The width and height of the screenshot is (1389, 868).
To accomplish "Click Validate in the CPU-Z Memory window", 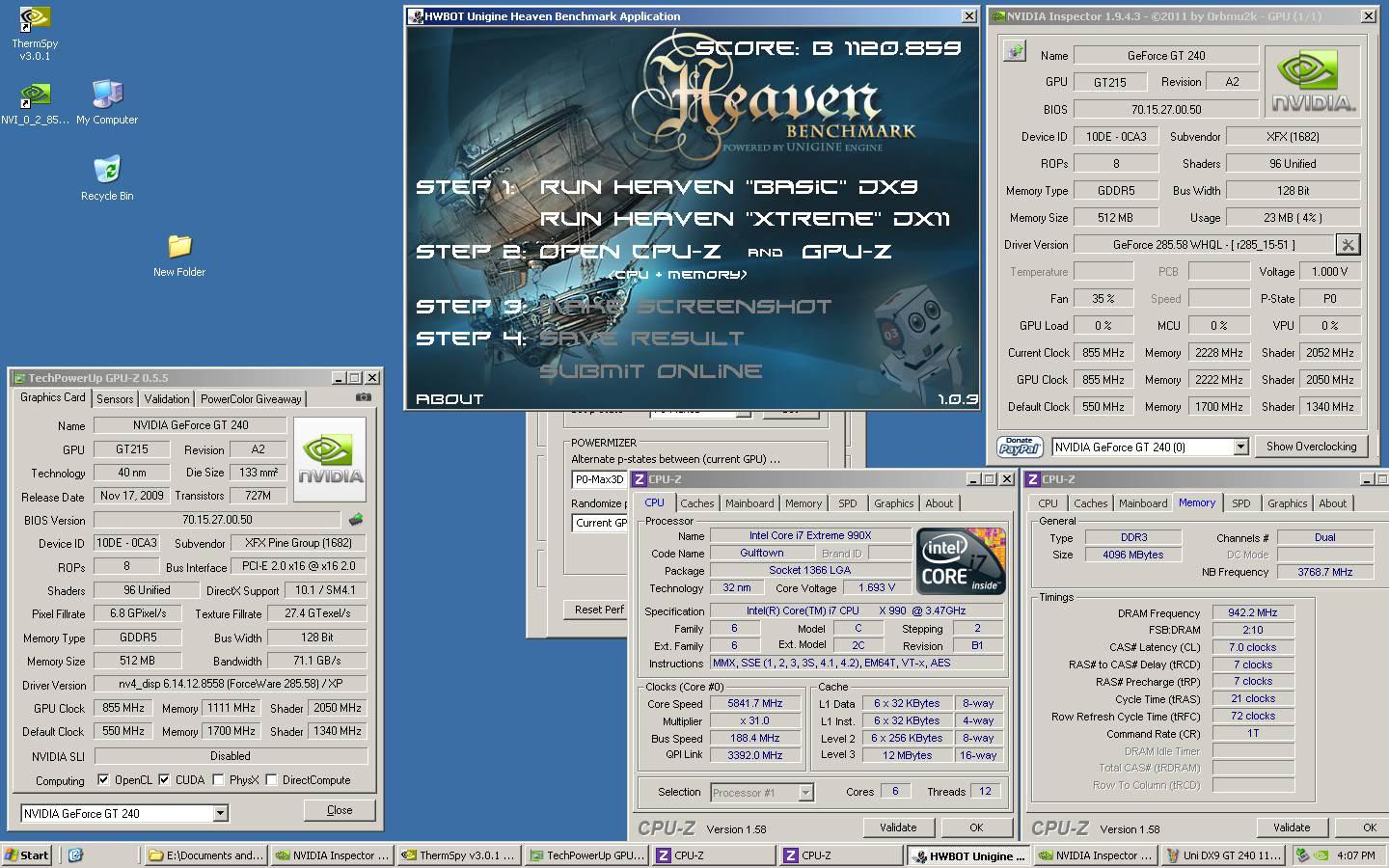I will [1292, 827].
